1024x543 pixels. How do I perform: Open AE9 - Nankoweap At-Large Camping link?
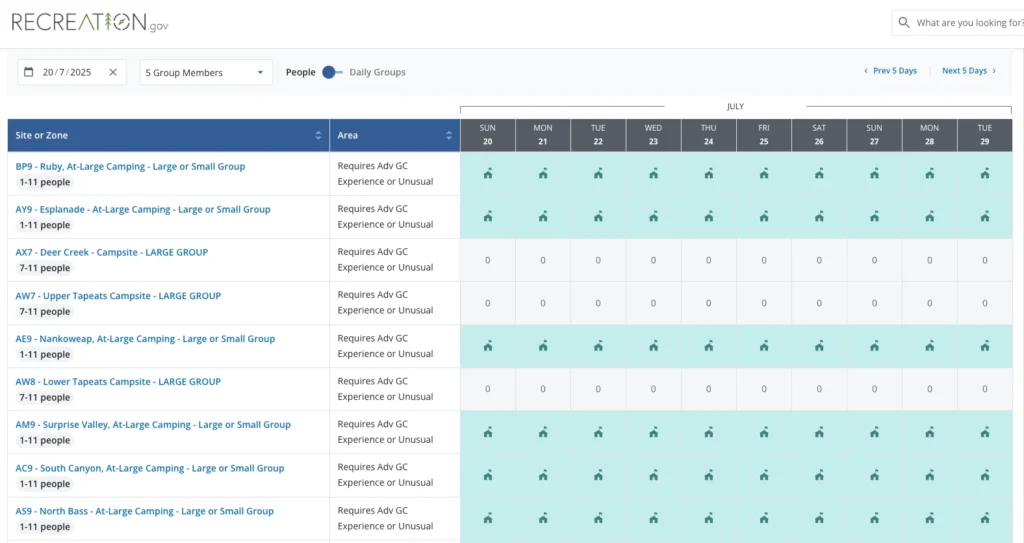[145, 339]
